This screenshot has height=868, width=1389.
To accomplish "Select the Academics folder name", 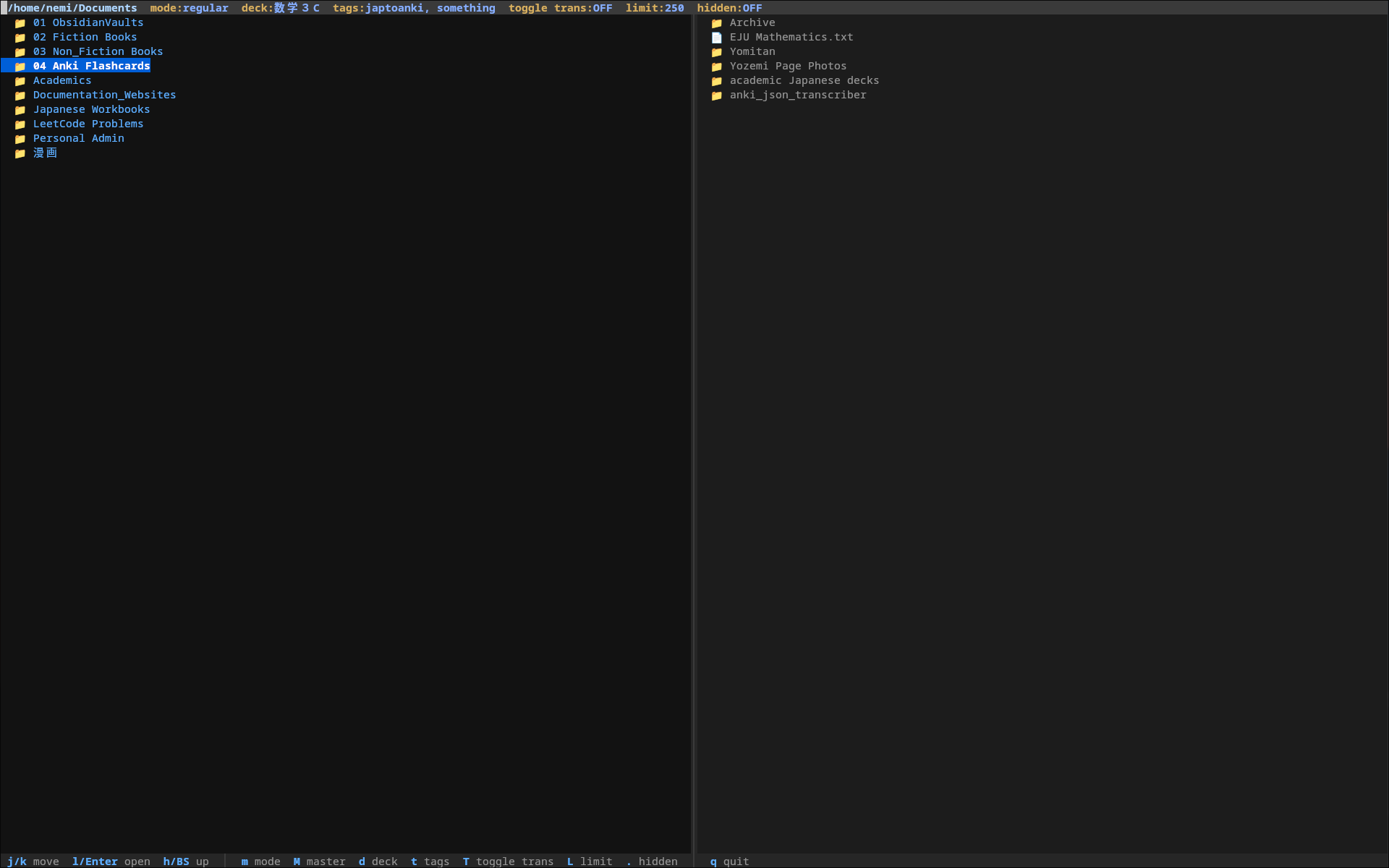I will (62, 80).
